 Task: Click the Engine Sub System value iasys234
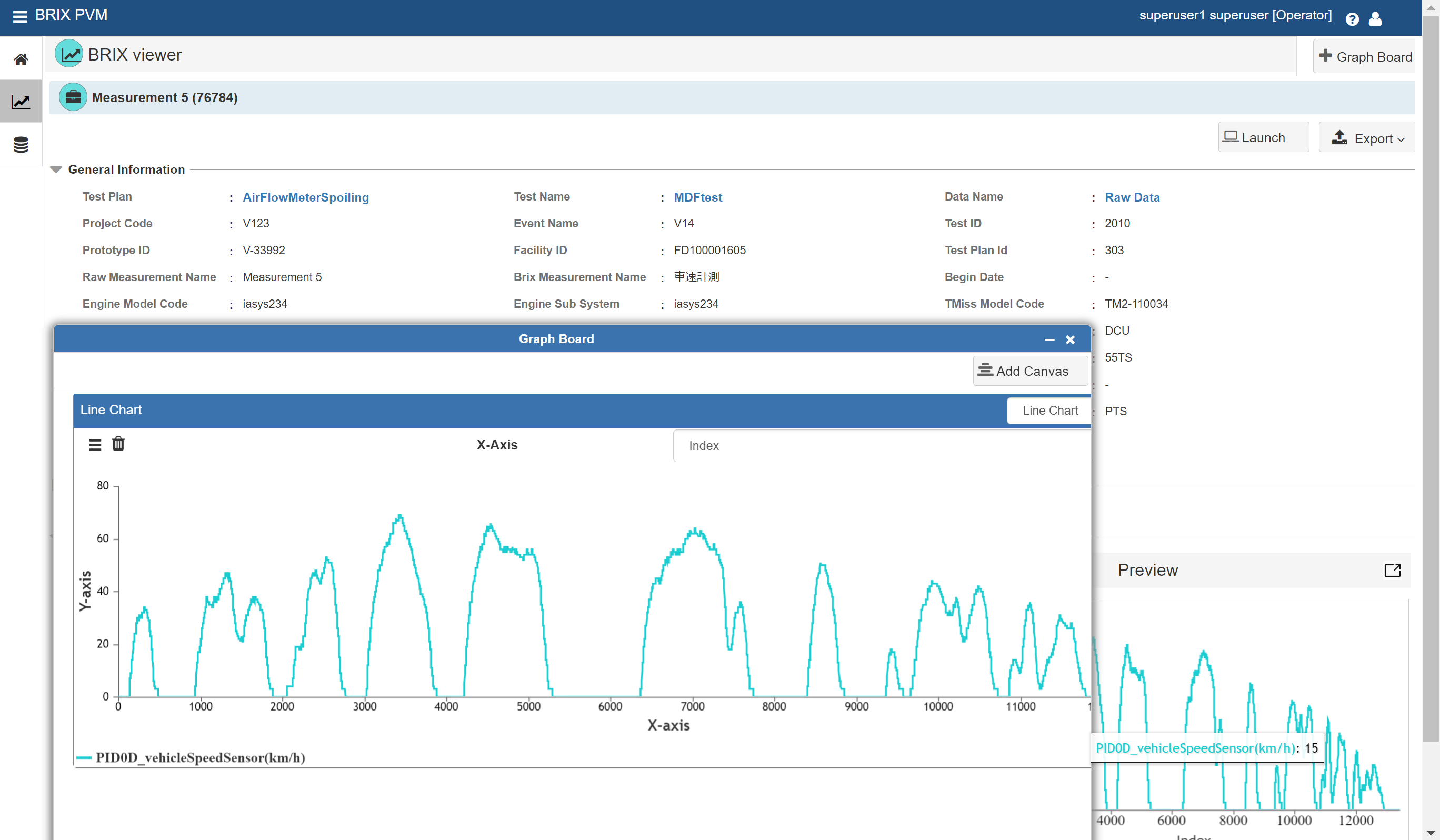[696, 304]
